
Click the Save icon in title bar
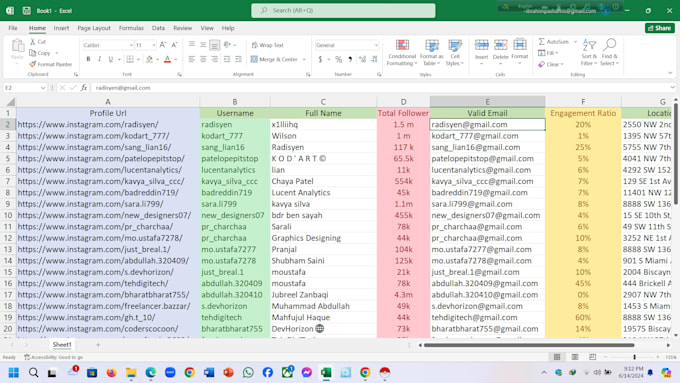click(26, 10)
